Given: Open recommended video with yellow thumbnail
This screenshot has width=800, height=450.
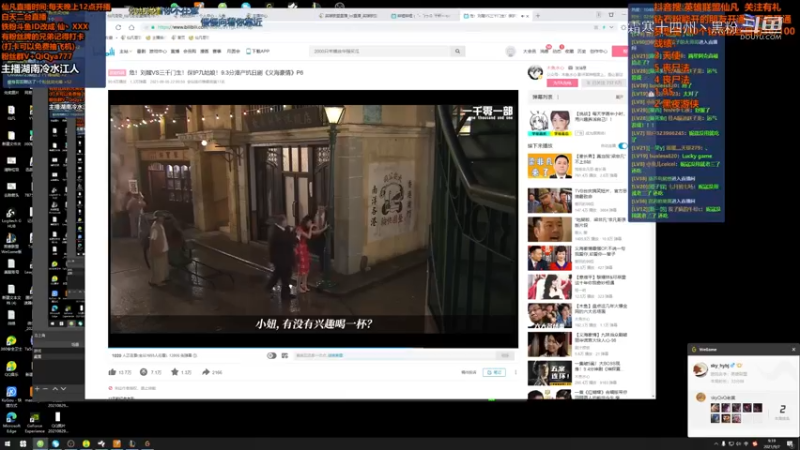Looking at the screenshot, I should (549, 166).
